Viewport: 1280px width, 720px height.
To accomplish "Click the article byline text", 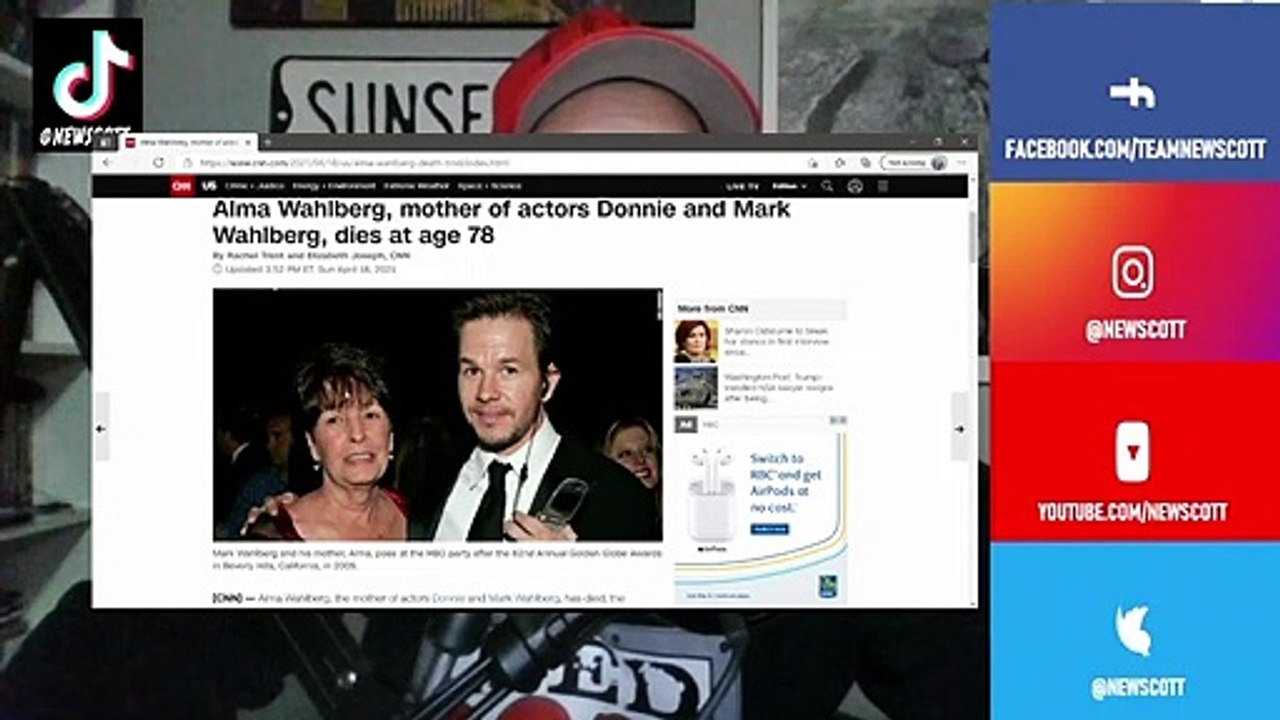I will tap(311, 256).
